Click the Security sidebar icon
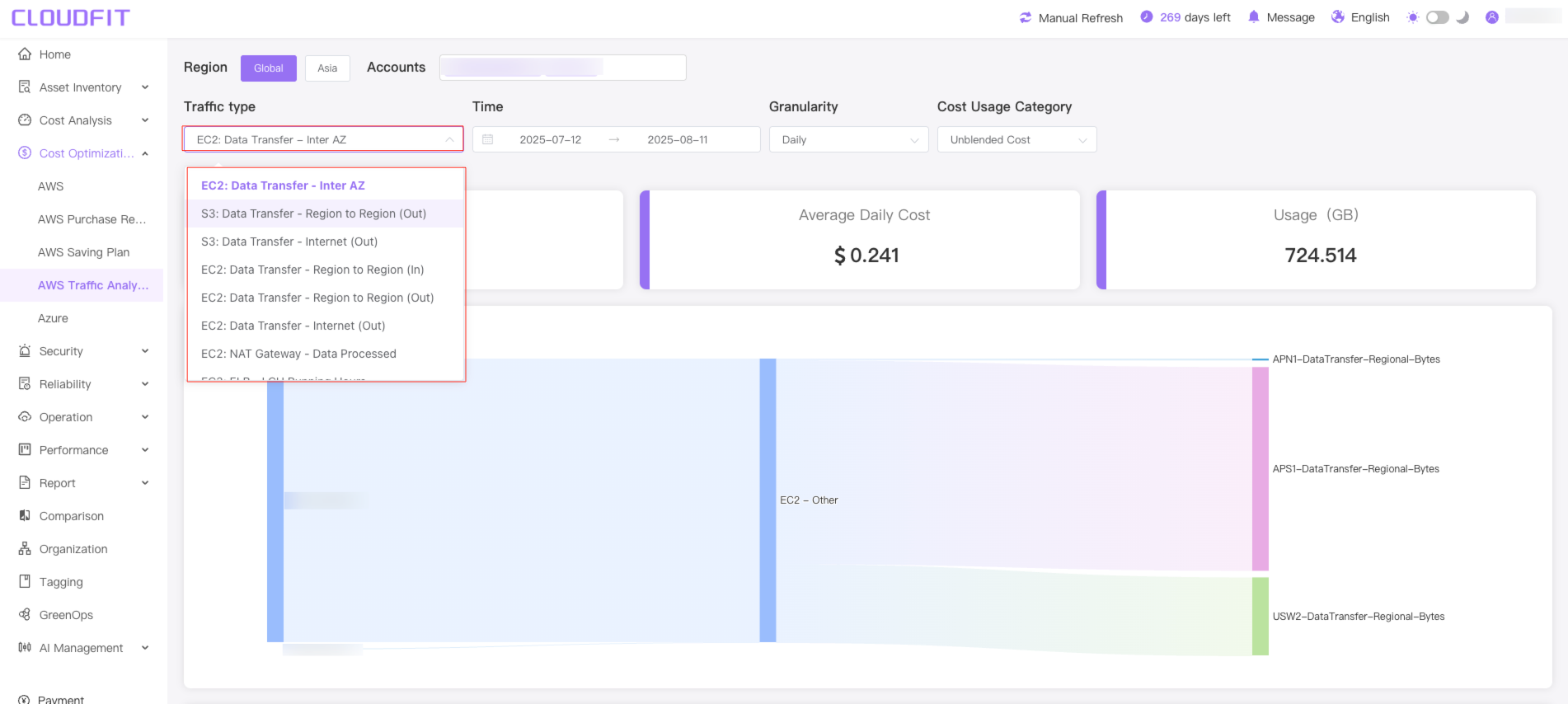 pos(25,350)
